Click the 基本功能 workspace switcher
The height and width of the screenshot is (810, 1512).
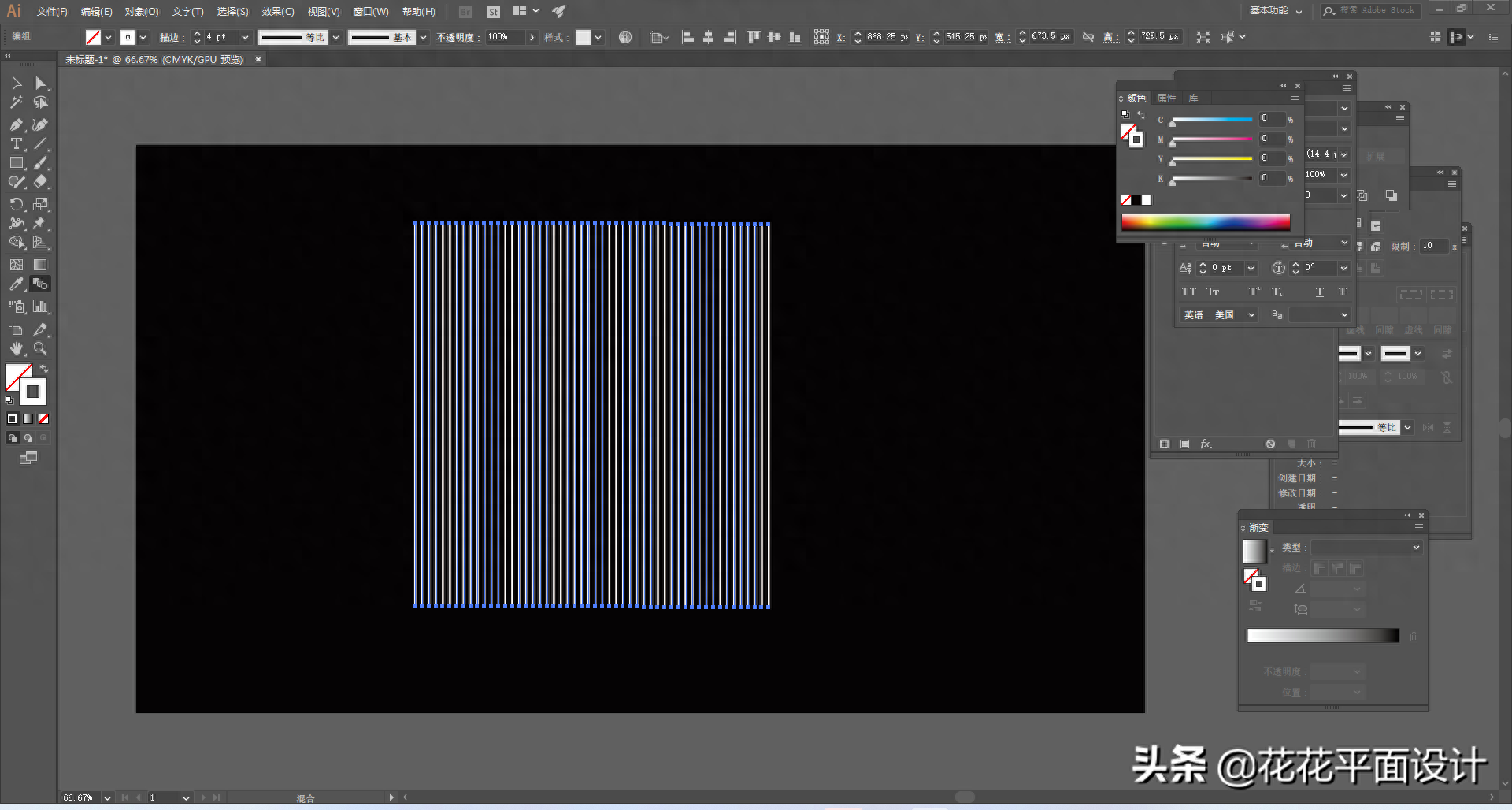point(1275,11)
